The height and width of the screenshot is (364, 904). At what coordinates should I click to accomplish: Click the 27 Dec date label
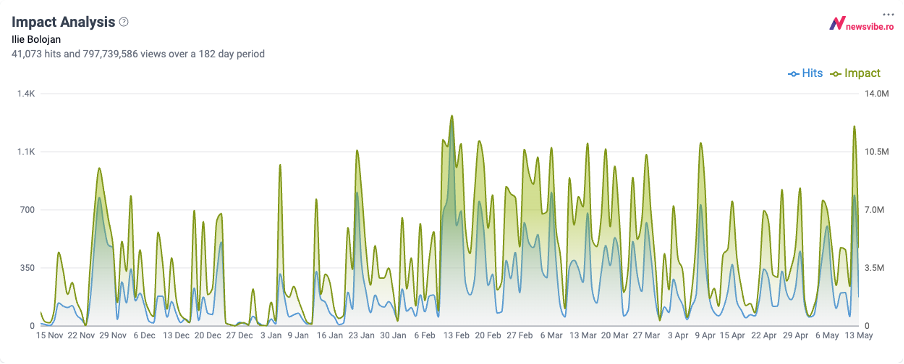[239, 335]
